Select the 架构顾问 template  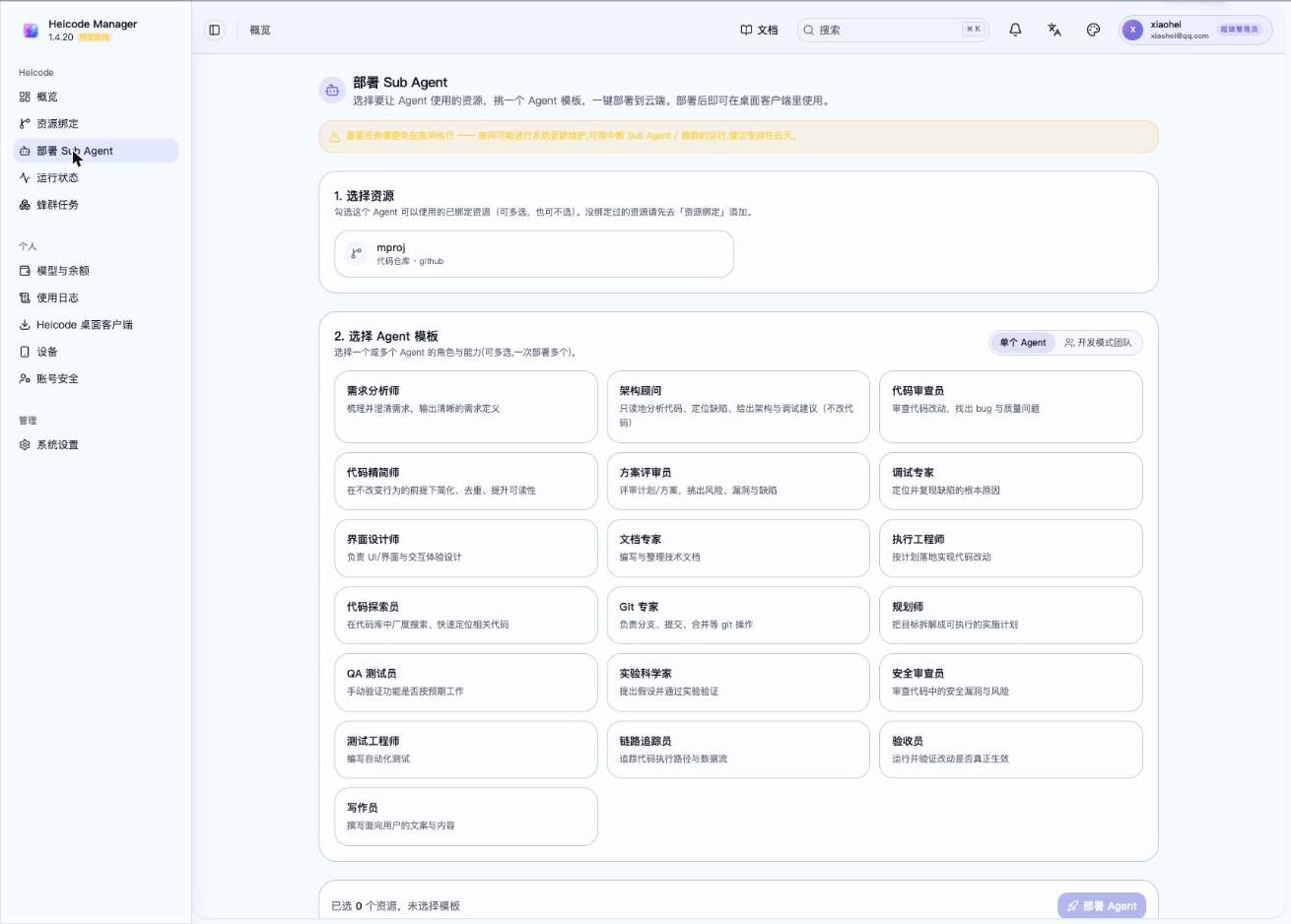pos(738,407)
